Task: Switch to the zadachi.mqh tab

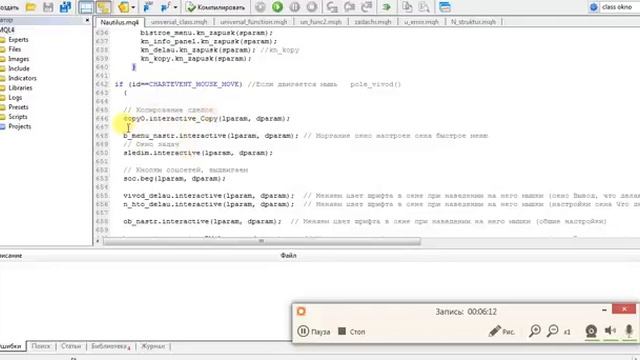Action: click(x=373, y=22)
